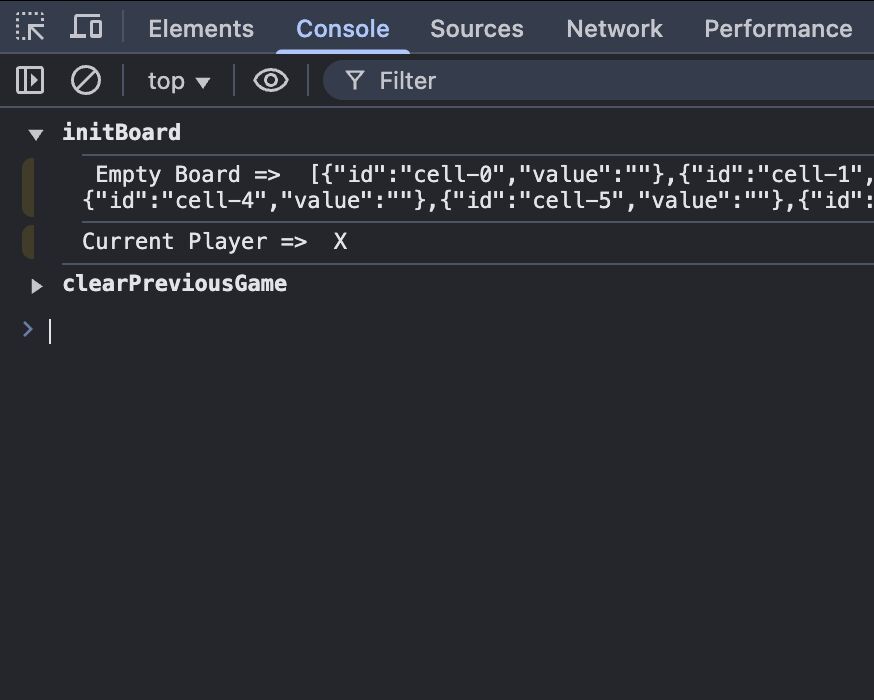
Task: Expand the clearPreviousGame log group
Action: [x=37, y=286]
